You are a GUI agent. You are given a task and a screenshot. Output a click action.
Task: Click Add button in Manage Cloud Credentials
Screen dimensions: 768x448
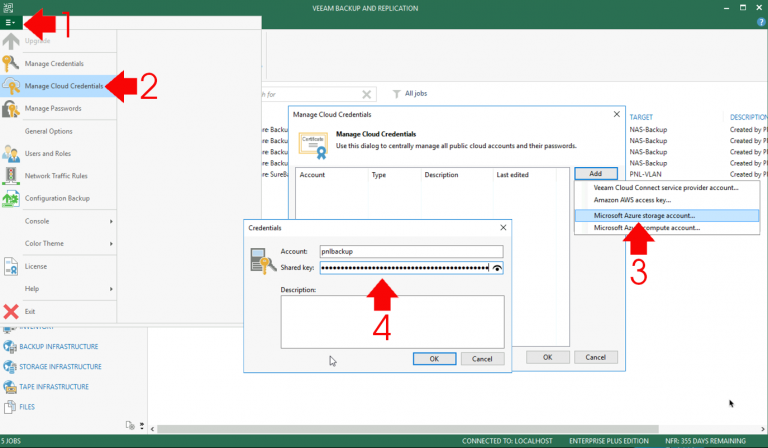(596, 173)
